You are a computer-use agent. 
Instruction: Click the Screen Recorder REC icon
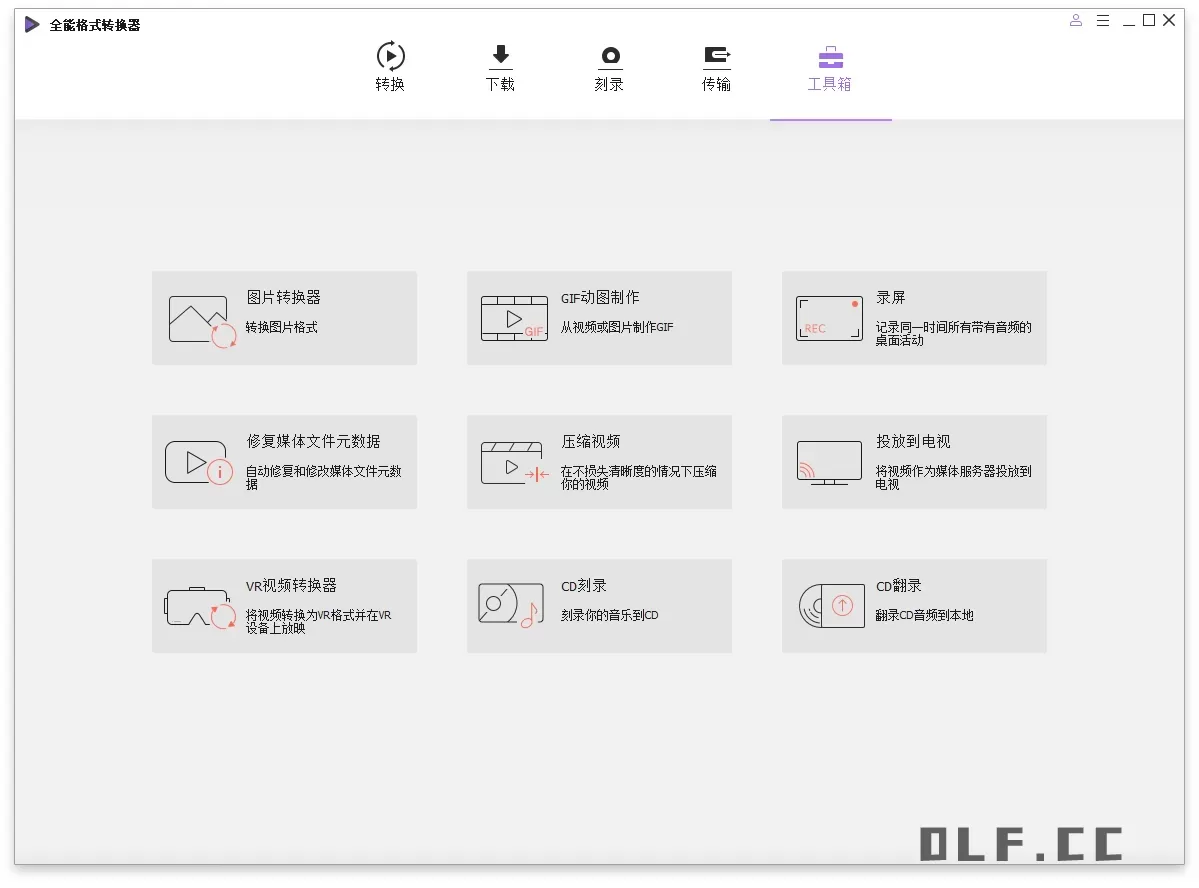coord(829,319)
